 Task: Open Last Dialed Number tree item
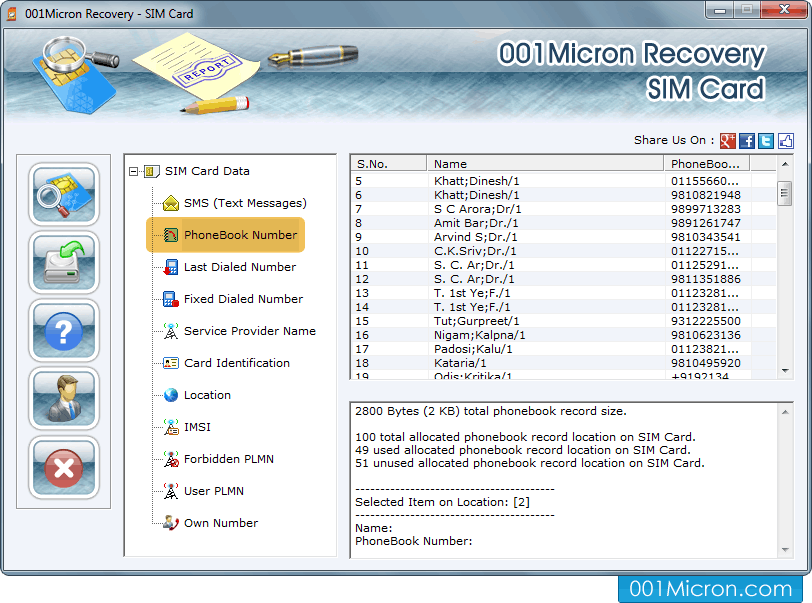click(240, 267)
